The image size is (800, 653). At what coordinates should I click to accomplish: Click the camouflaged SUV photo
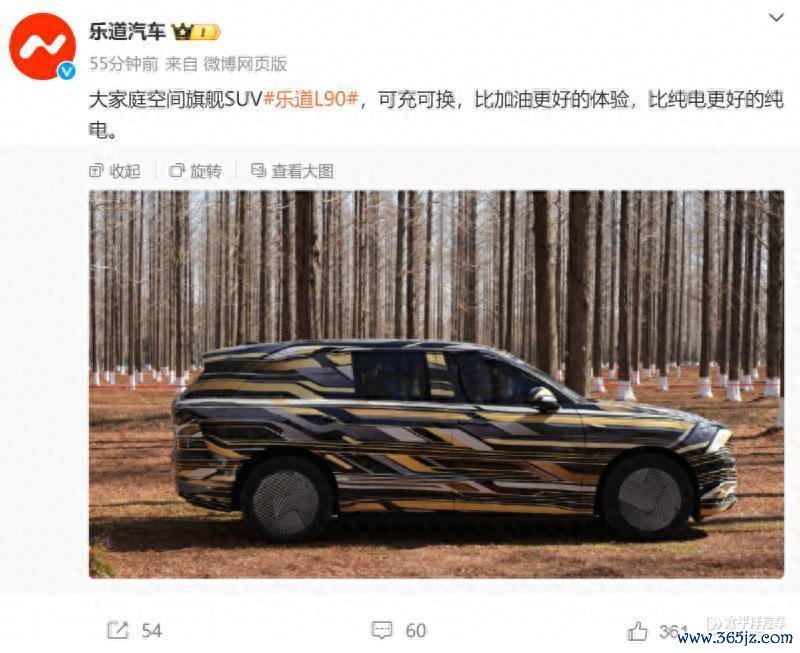pos(436,384)
